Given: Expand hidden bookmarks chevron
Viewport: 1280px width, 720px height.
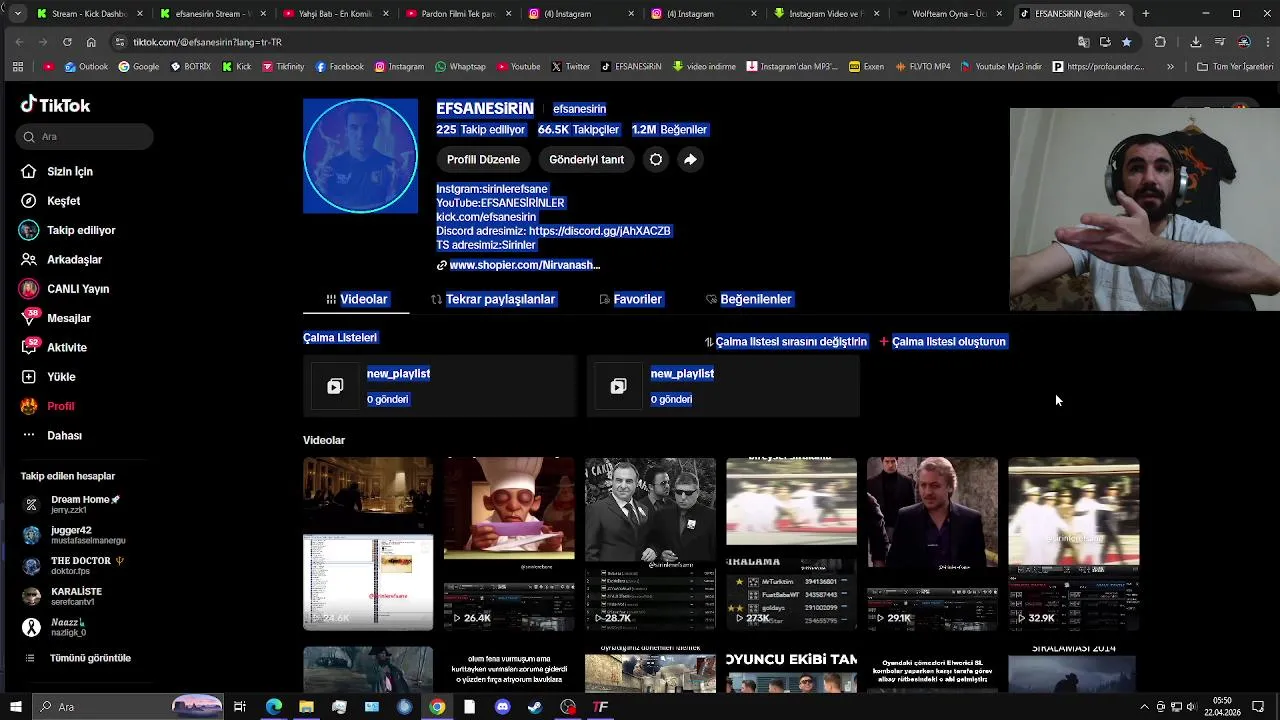Looking at the screenshot, I should 1170,67.
